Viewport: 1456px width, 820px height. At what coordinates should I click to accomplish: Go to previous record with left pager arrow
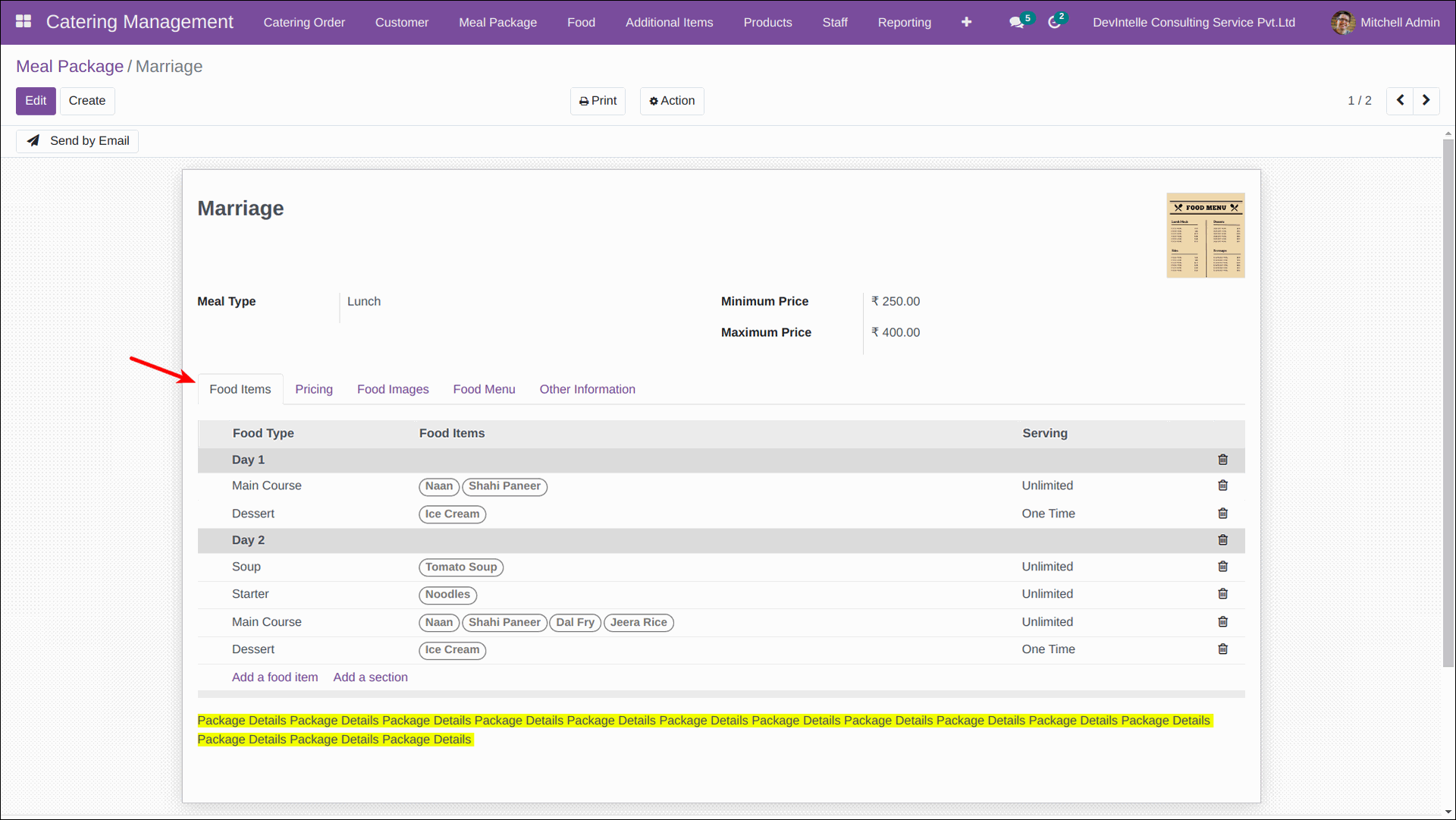(x=1399, y=100)
